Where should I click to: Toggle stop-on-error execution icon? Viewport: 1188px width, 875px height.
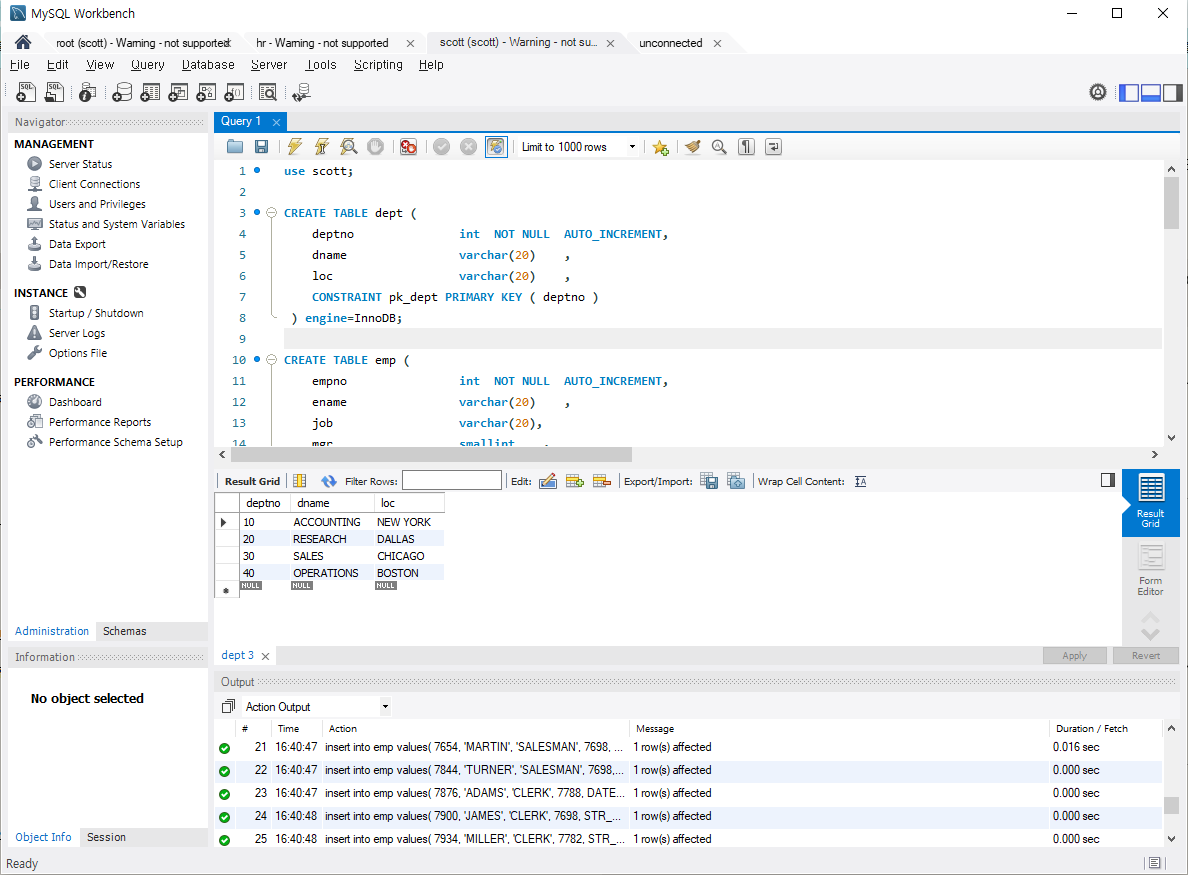[408, 147]
